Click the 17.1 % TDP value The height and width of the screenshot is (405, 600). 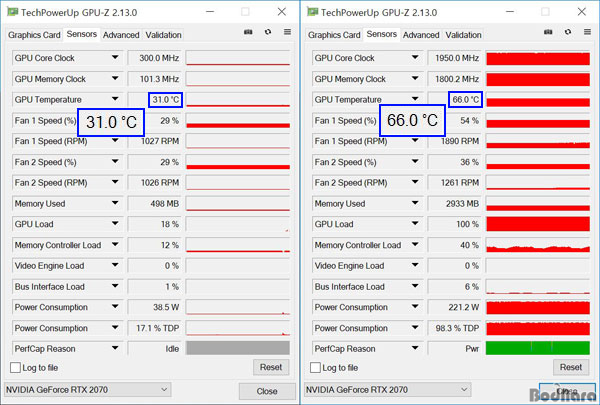point(158,328)
